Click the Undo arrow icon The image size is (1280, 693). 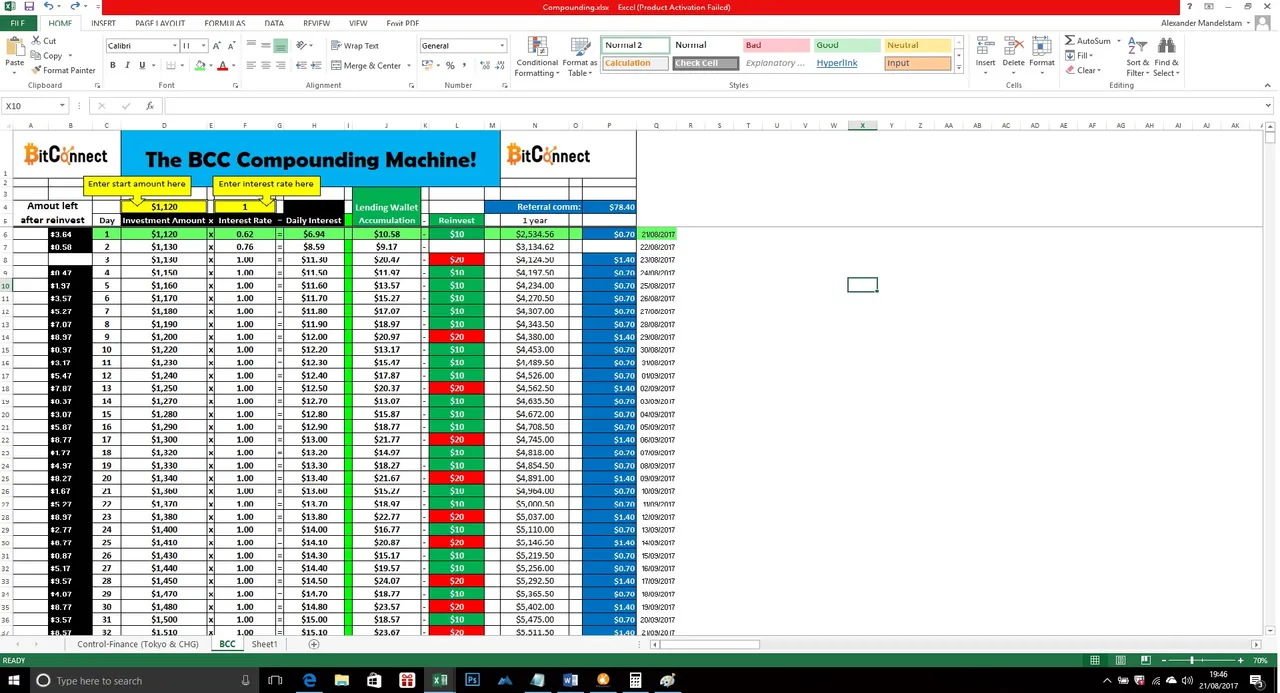tap(48, 7)
